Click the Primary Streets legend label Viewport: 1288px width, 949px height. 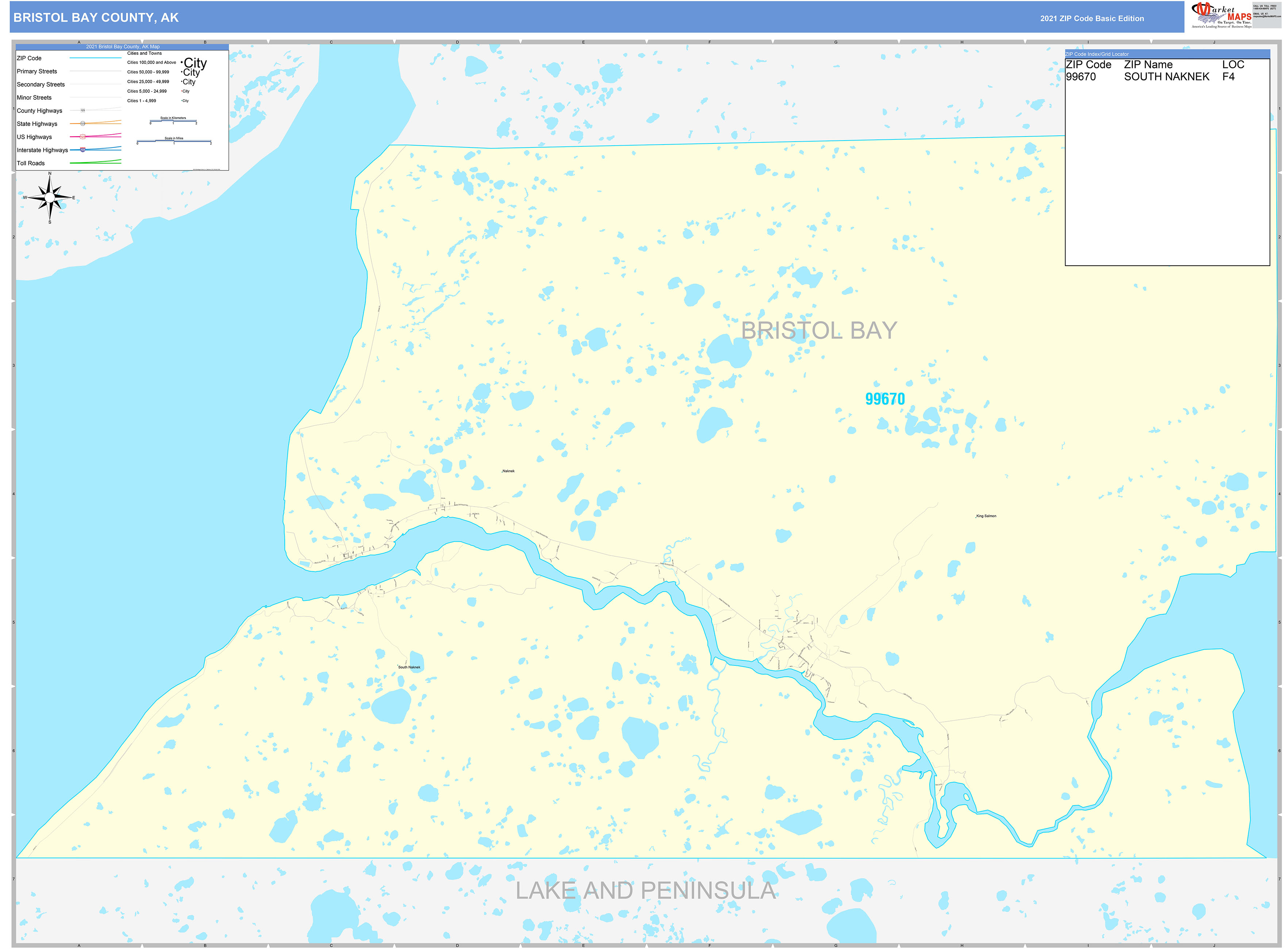pyautogui.click(x=37, y=71)
